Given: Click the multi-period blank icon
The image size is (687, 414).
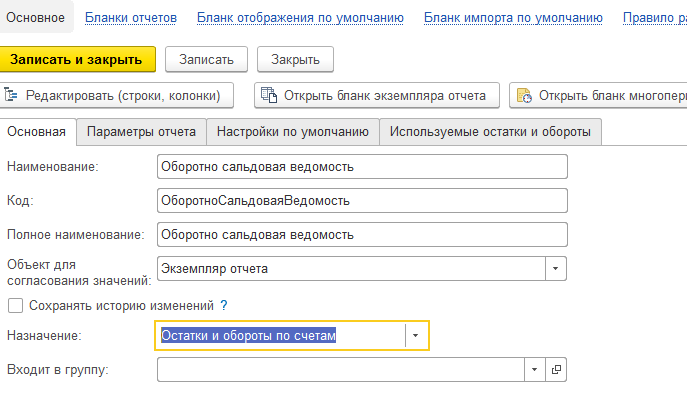Looking at the screenshot, I should point(524,95).
